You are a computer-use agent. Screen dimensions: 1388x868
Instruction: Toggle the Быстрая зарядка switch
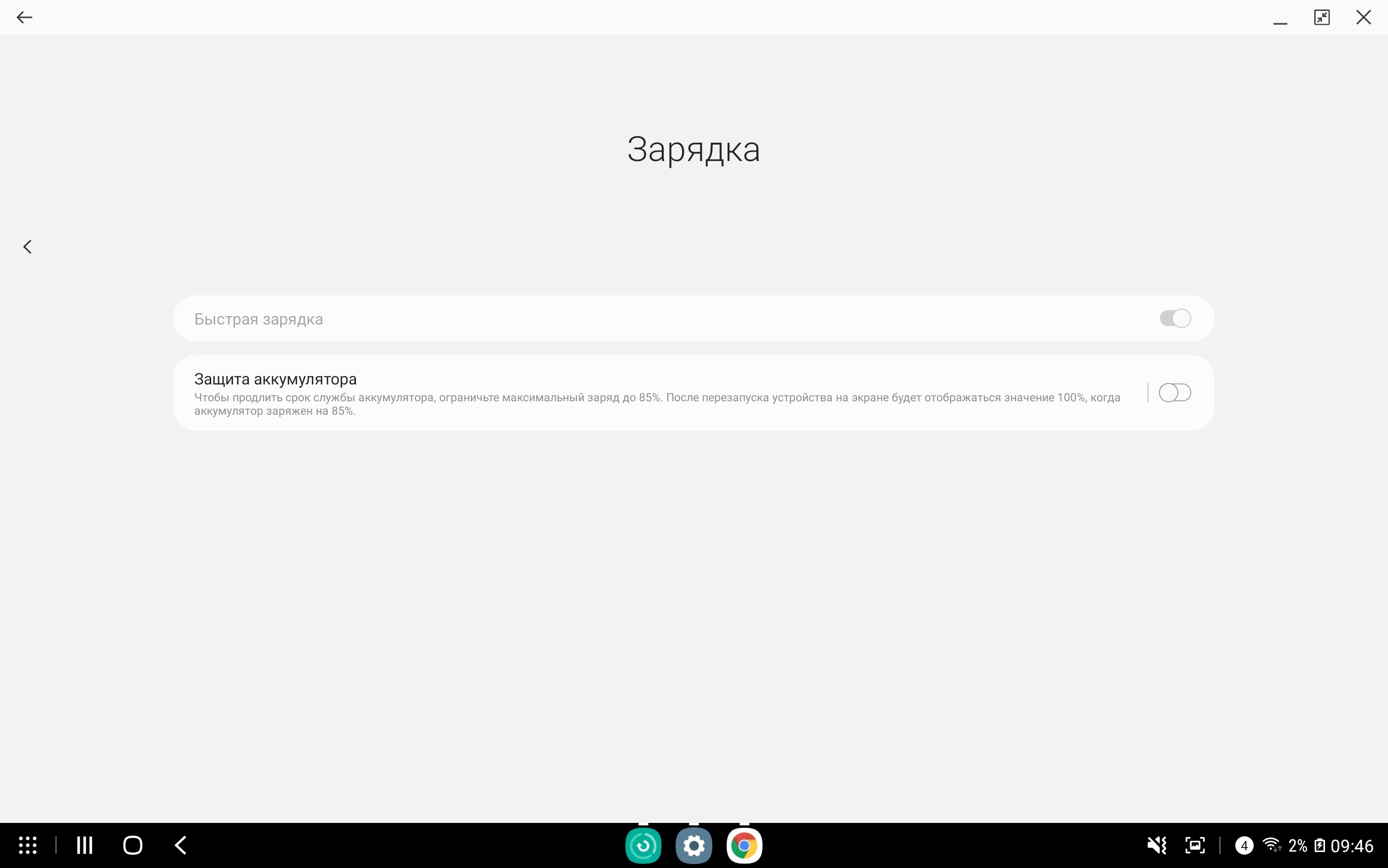tap(1175, 319)
